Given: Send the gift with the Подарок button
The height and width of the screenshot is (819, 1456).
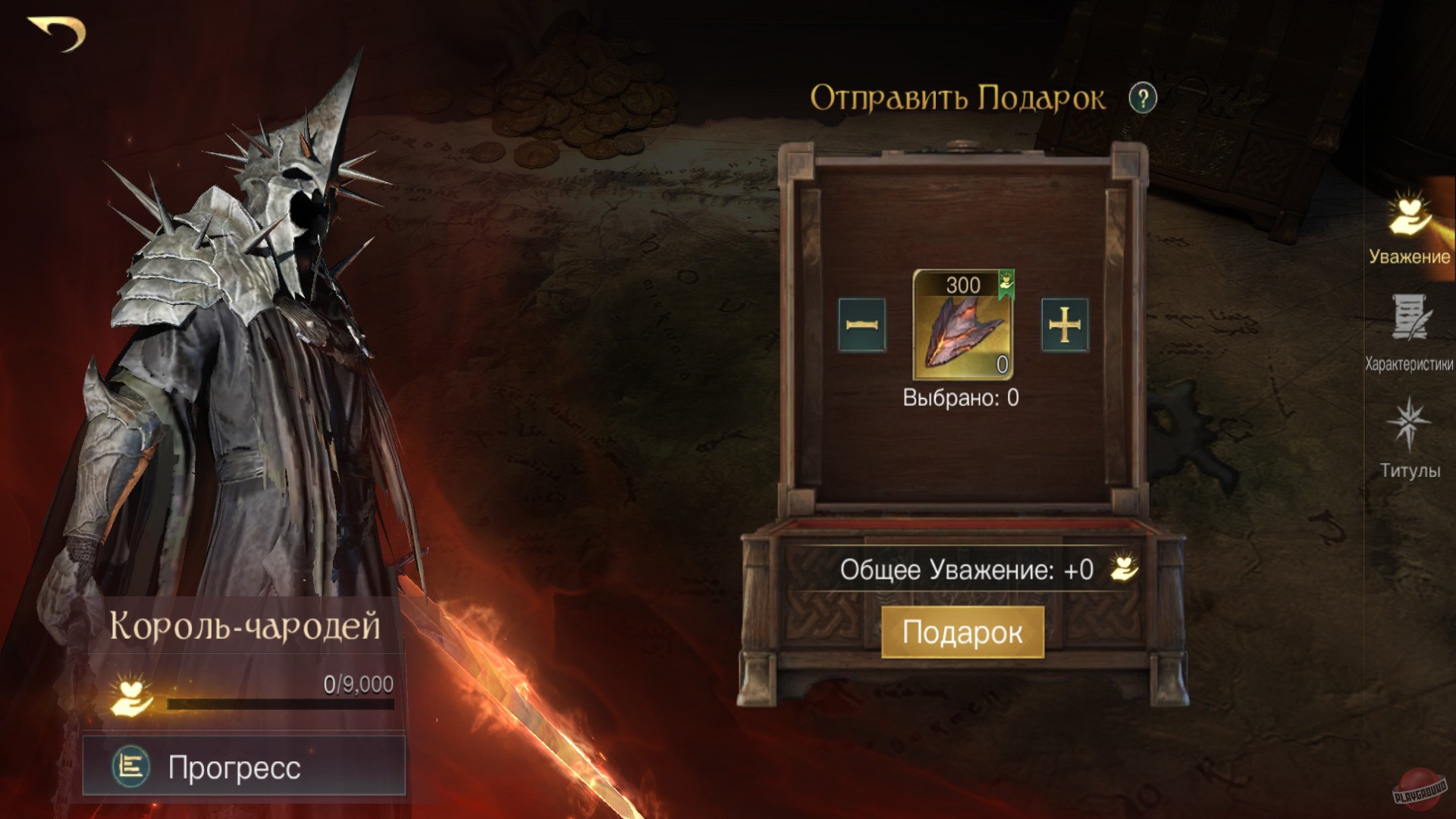Looking at the screenshot, I should (x=962, y=632).
